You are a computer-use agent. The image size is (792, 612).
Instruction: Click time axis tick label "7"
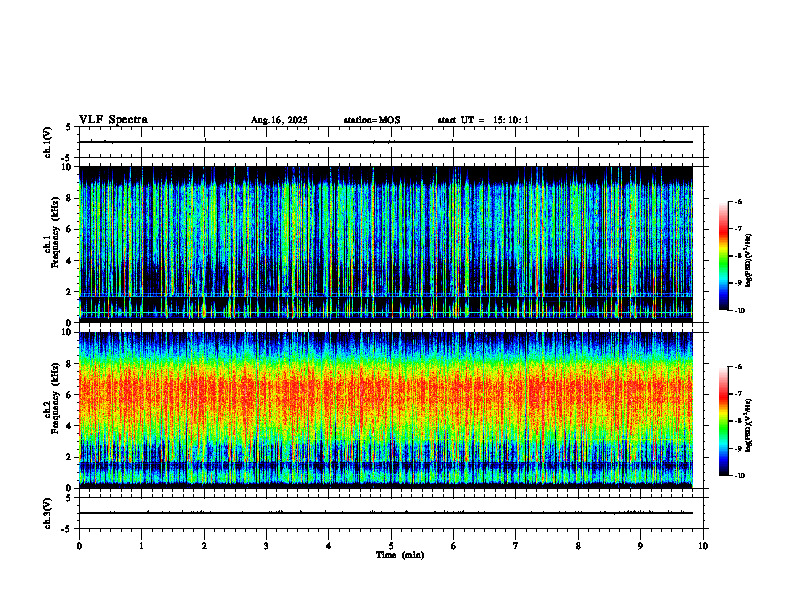[x=516, y=546]
